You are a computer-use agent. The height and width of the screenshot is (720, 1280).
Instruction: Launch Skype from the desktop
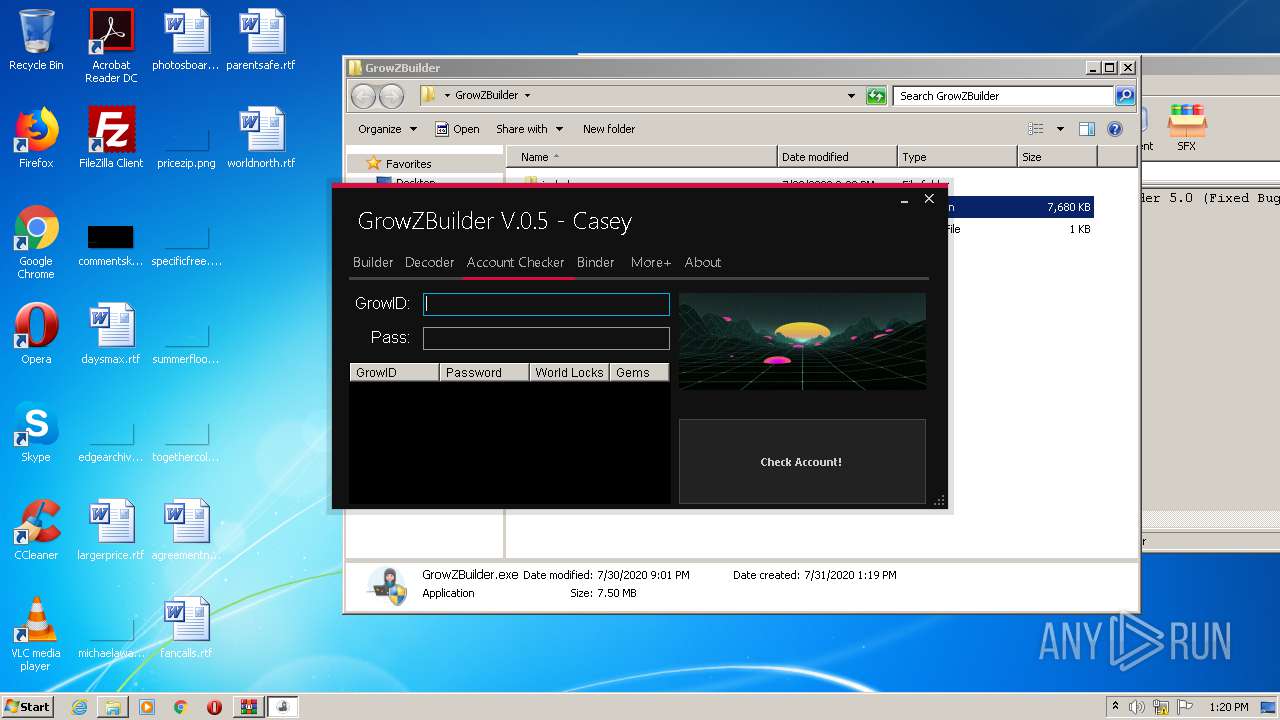point(36,432)
